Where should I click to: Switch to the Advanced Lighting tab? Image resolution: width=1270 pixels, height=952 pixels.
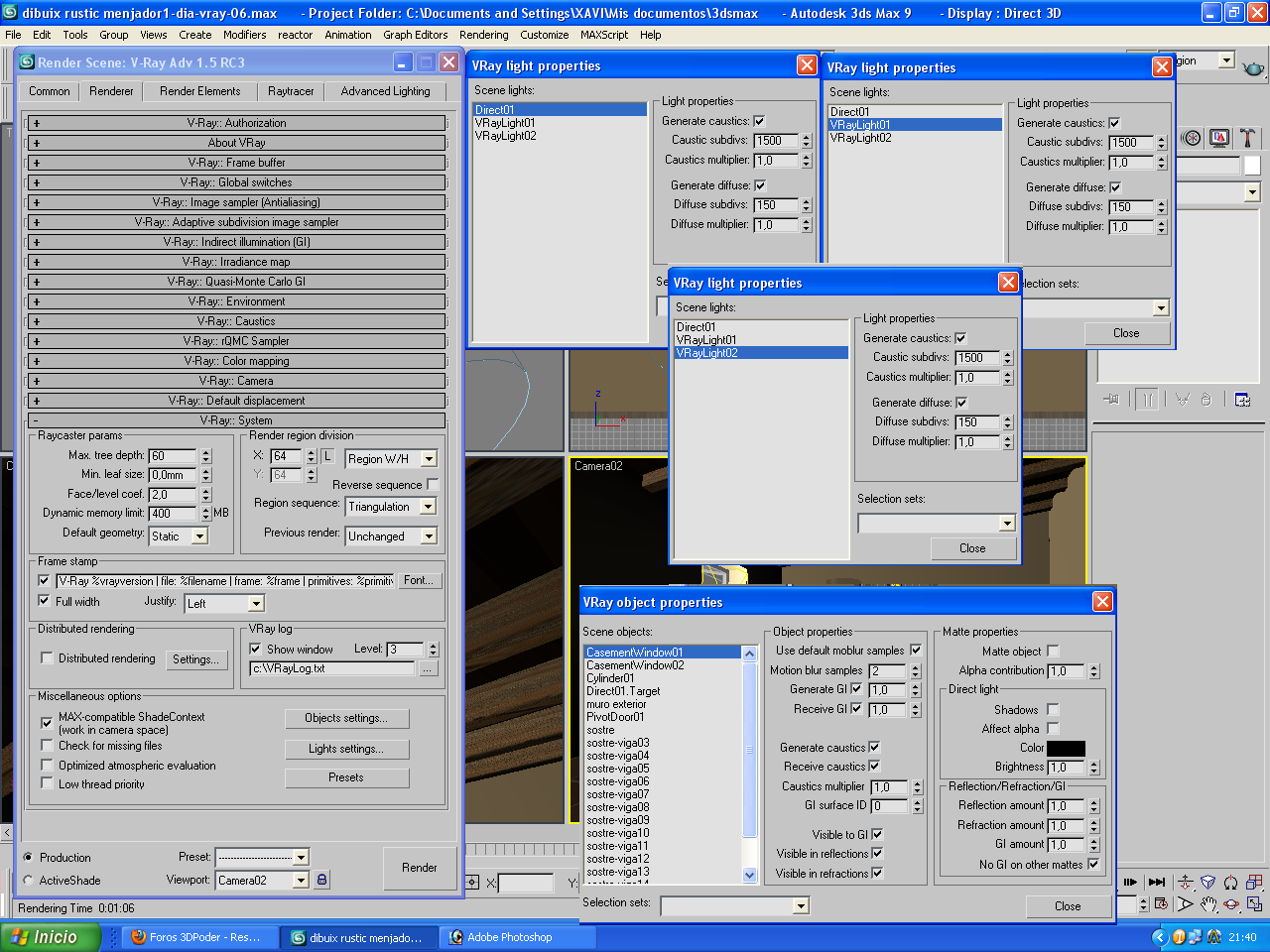coord(386,91)
